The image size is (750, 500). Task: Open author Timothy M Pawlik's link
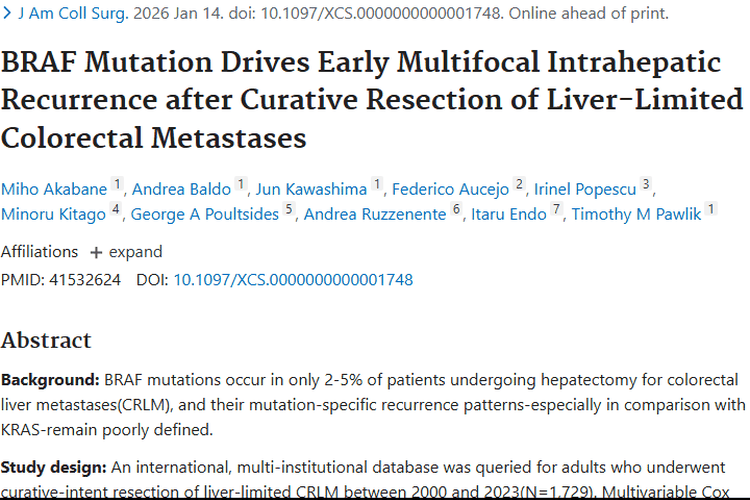click(637, 214)
